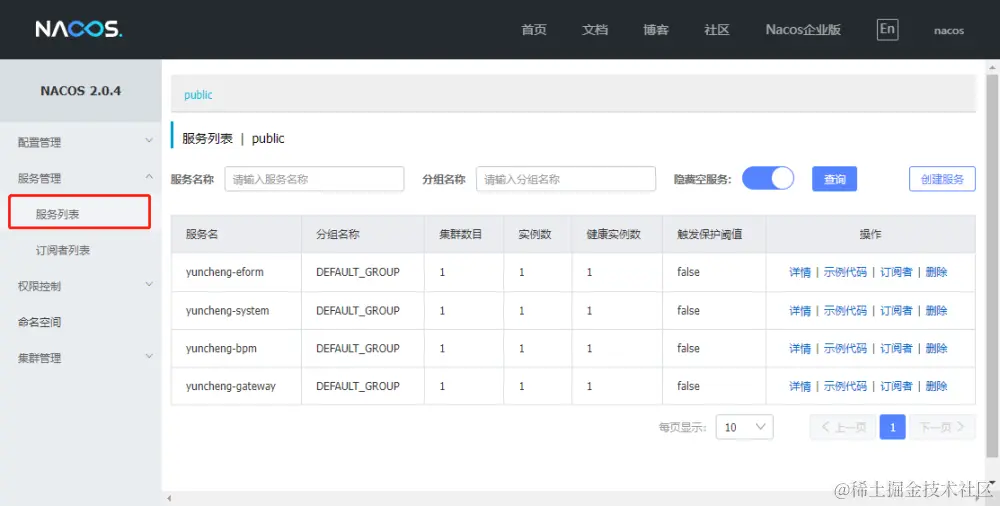Viewport: 1000px width, 506px height.
Task: Open the nacos user menu
Action: pyautogui.click(x=949, y=31)
